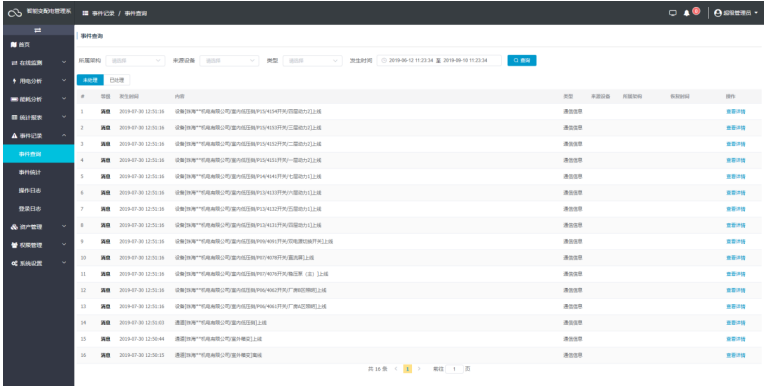This screenshot has width=765, height=386.
Task: Click the 首页 map icon in sidebar
Action: coord(14,44)
